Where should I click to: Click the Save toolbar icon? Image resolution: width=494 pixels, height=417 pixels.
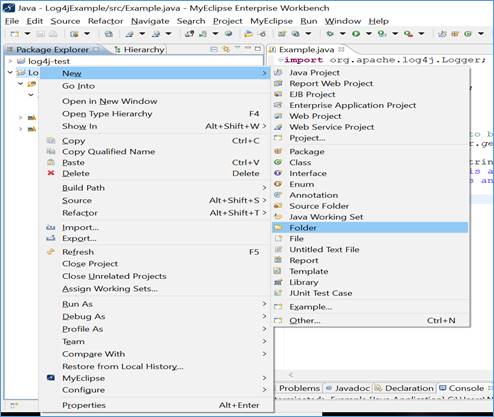(41, 34)
